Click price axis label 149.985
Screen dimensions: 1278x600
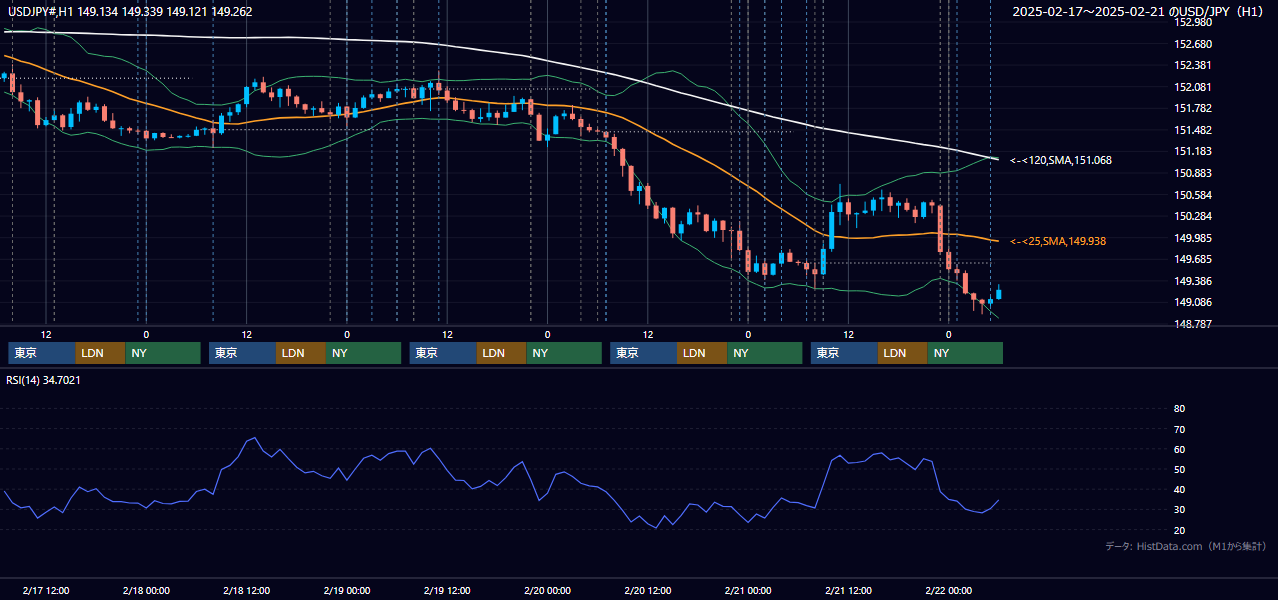[x=1193, y=238]
